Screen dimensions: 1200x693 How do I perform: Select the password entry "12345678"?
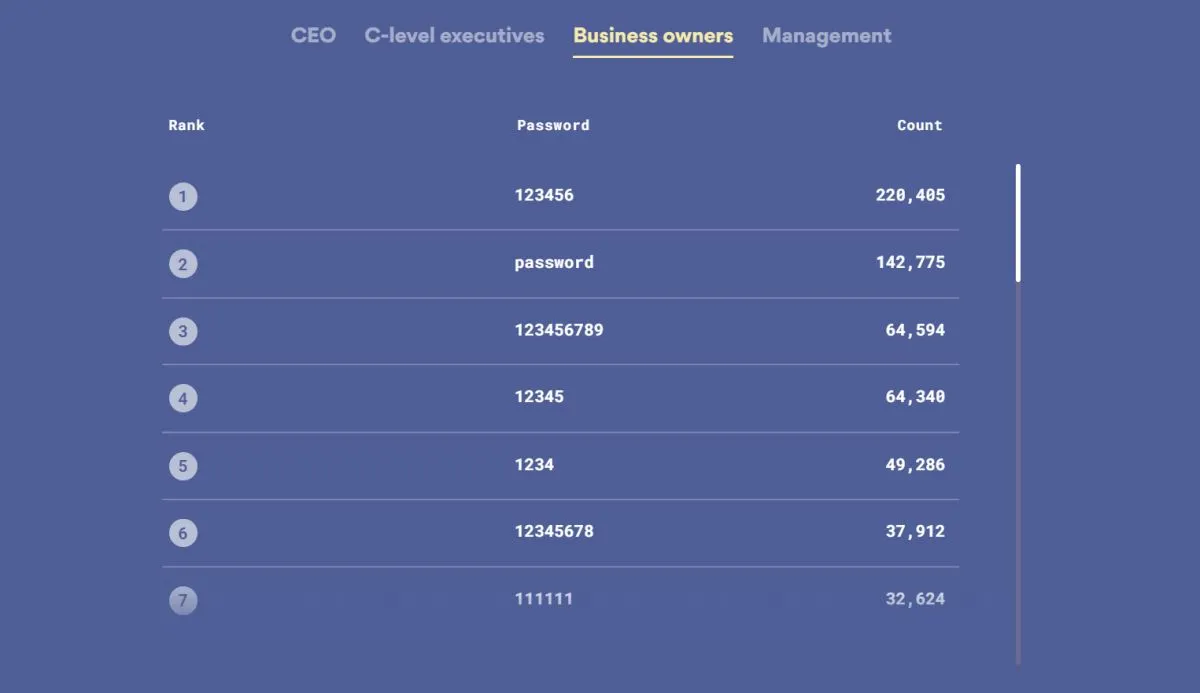point(554,531)
